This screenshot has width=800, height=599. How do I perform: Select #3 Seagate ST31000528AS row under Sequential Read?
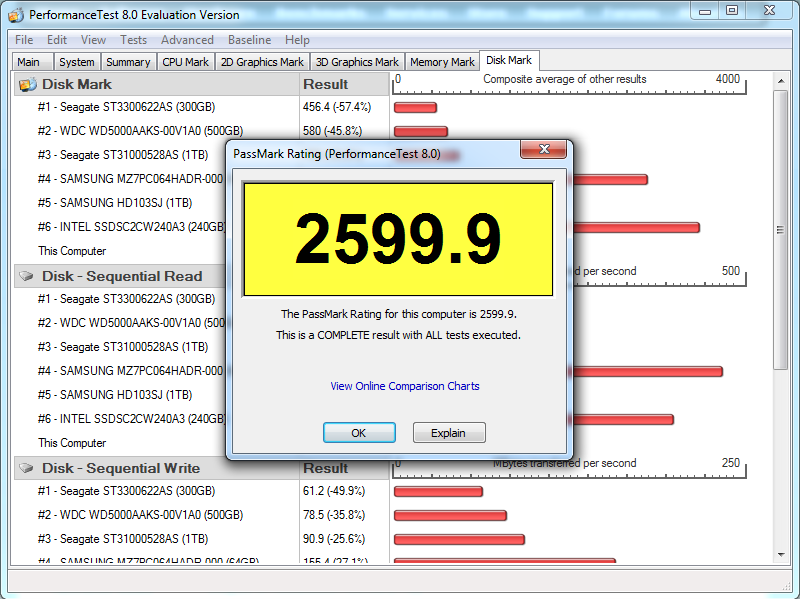123,347
